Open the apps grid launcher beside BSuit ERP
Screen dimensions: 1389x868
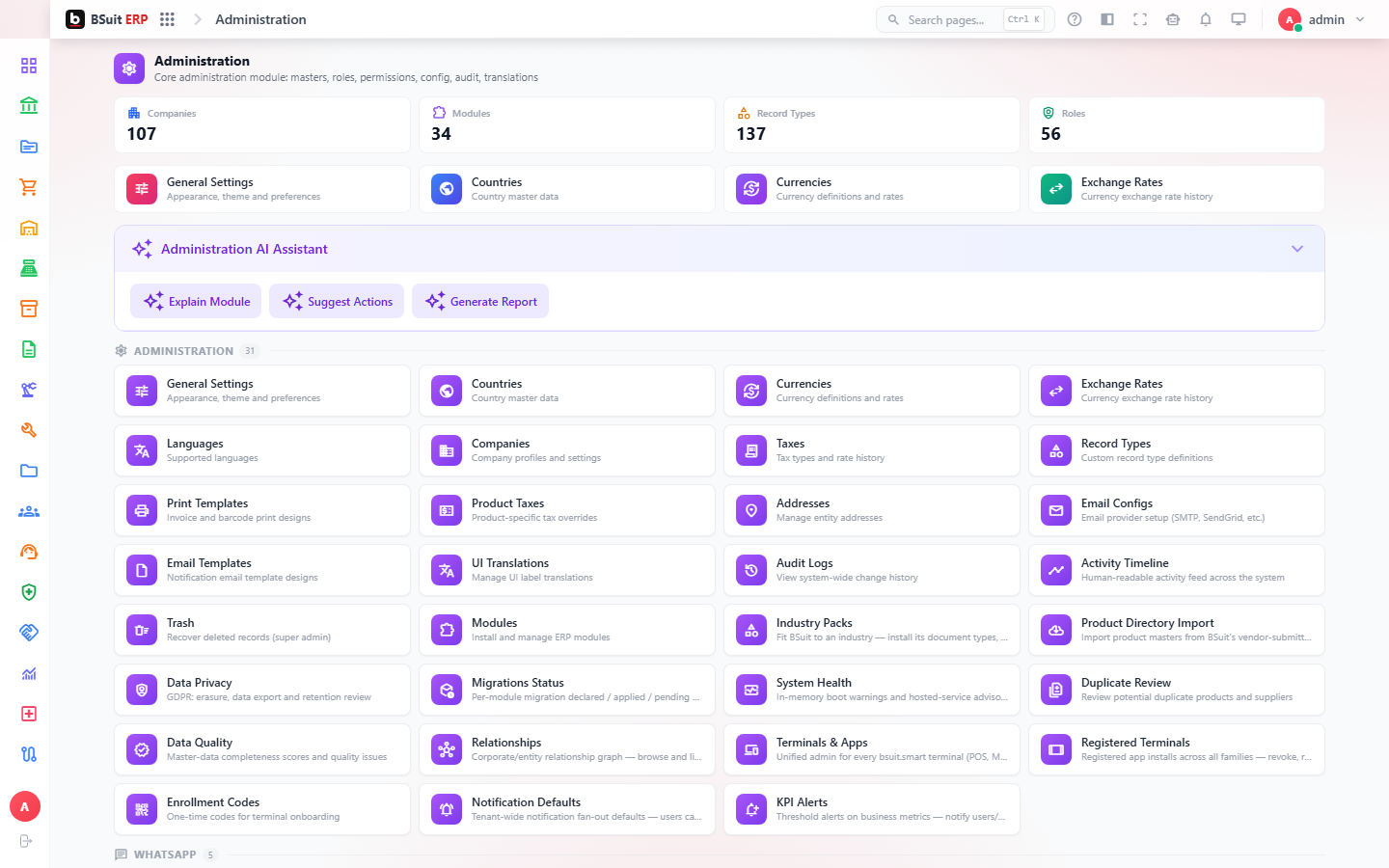[x=167, y=19]
